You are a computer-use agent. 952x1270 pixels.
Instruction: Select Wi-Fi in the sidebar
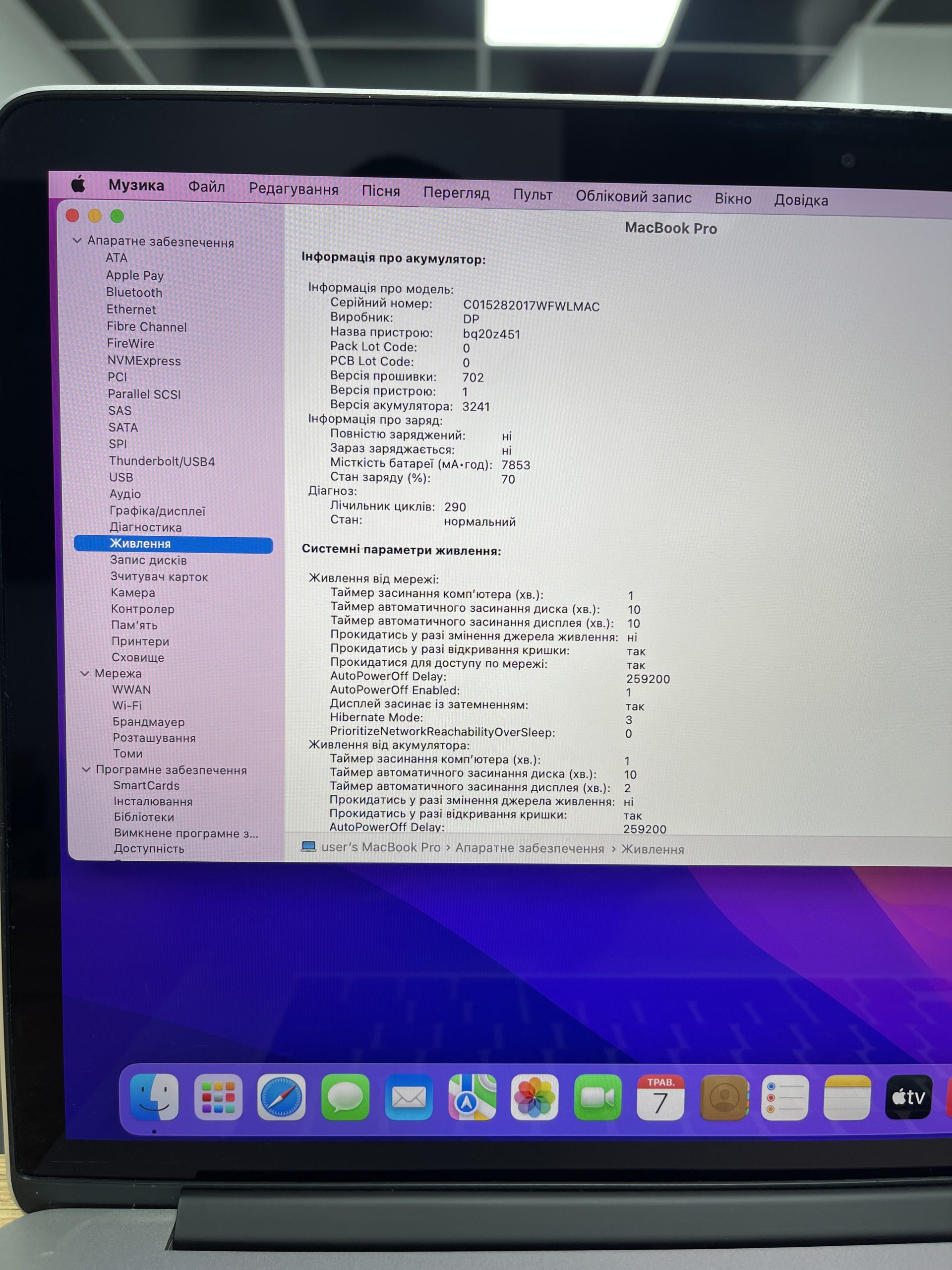tap(127, 705)
